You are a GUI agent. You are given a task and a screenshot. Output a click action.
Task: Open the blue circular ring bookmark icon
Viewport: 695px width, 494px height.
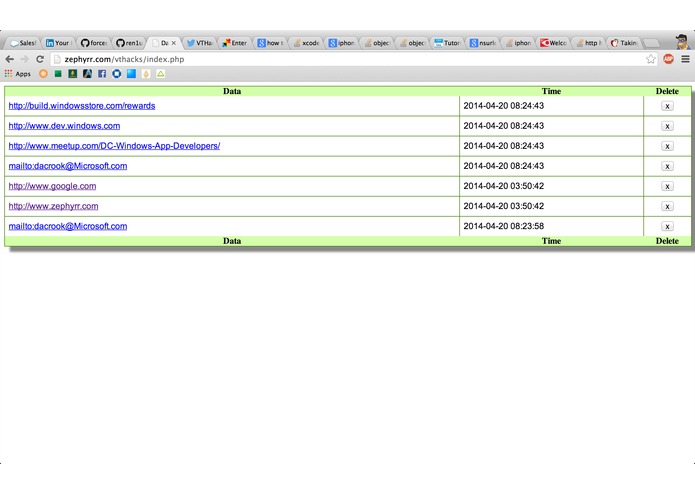(117, 74)
